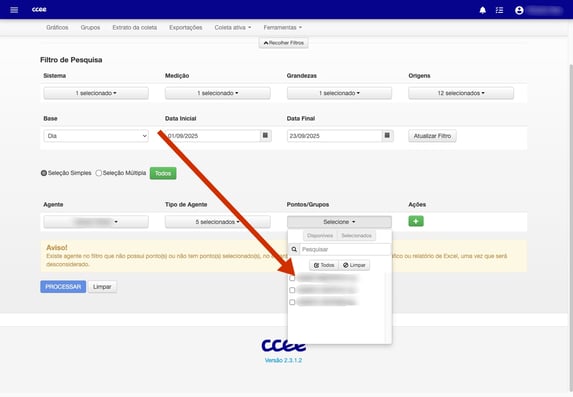Expand Ferramentas menu
573x397 pixels.
[x=282, y=27]
